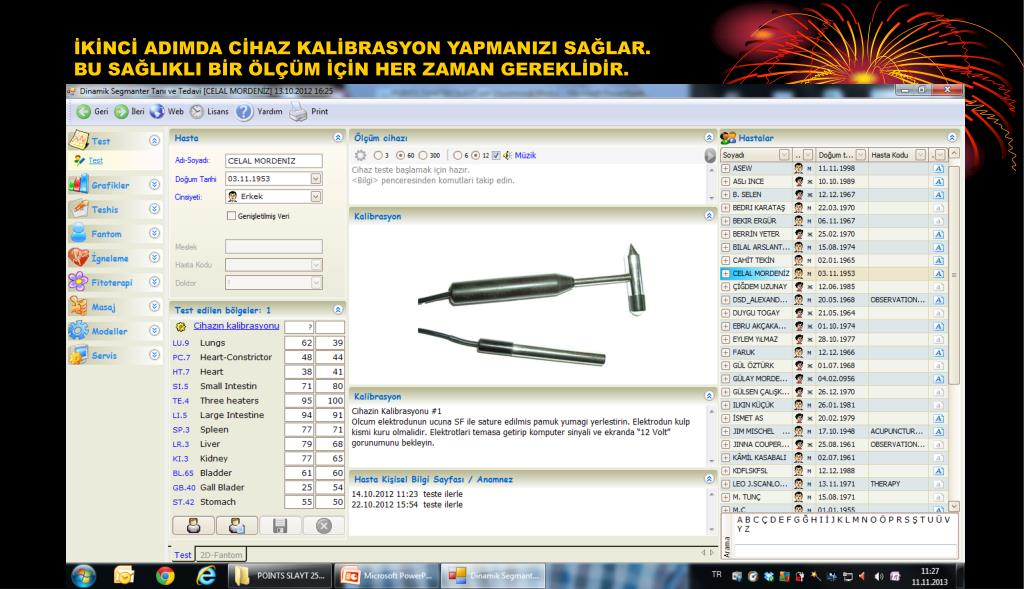This screenshot has height=589, width=1024.
Task: Click the Müzik link label
Action: coord(525,155)
